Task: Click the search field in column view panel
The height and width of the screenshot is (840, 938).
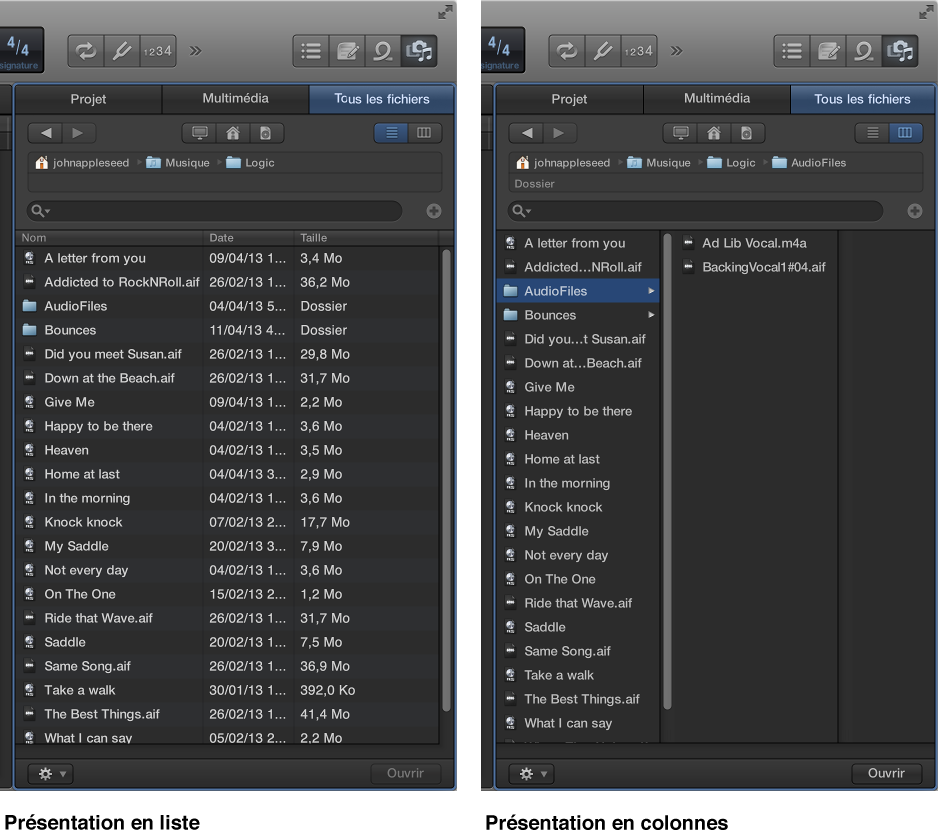Action: (x=700, y=211)
